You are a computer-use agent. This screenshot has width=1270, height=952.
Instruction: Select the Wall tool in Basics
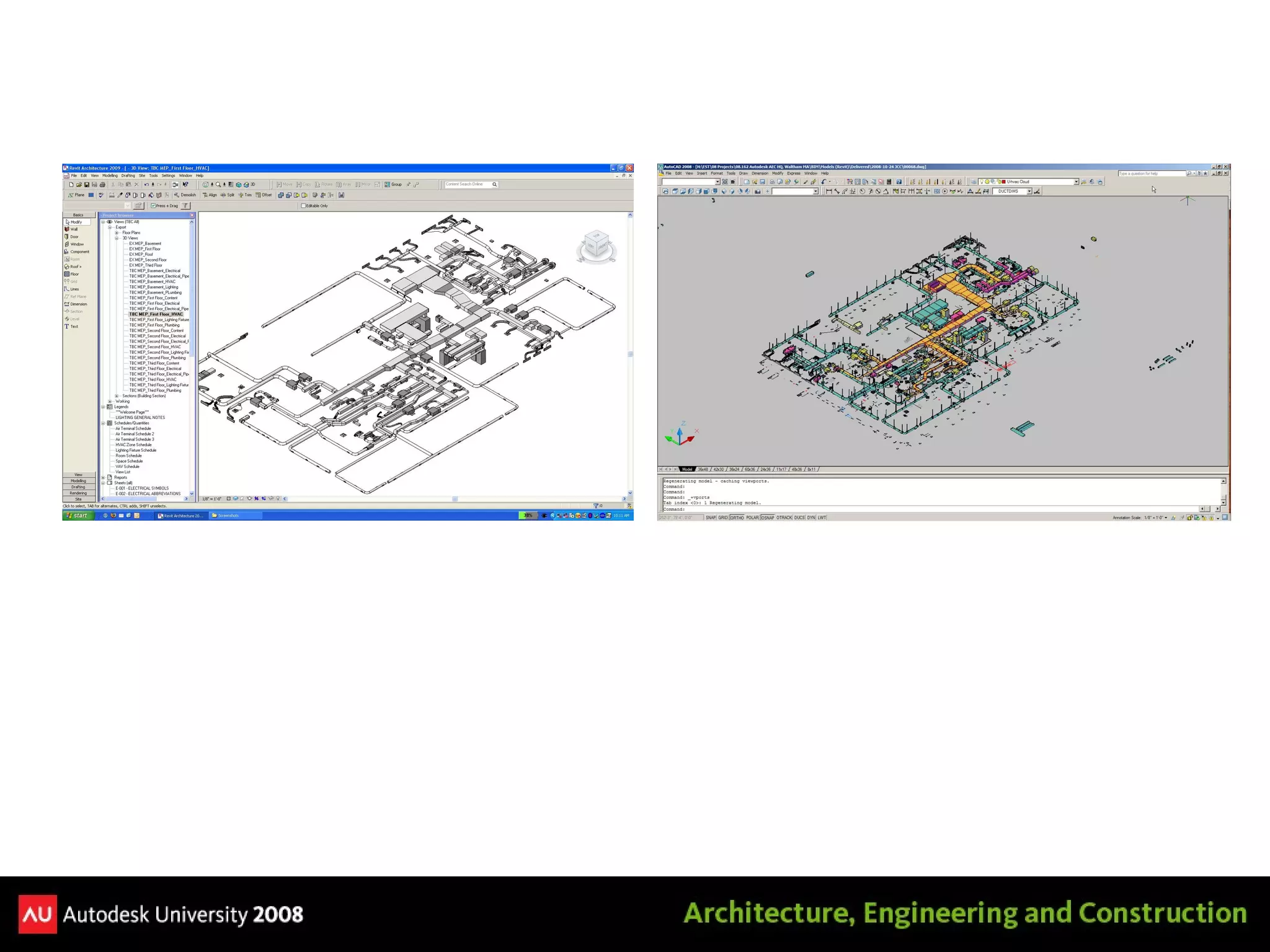[73, 229]
